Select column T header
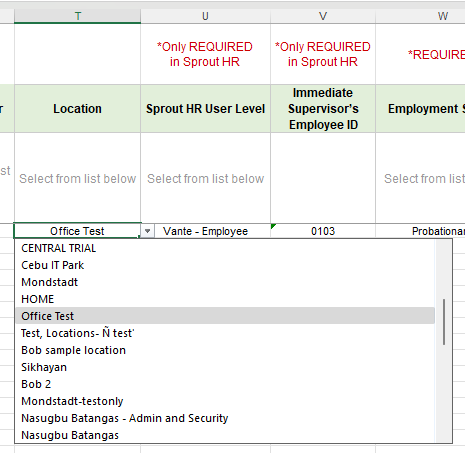 coord(78,16)
